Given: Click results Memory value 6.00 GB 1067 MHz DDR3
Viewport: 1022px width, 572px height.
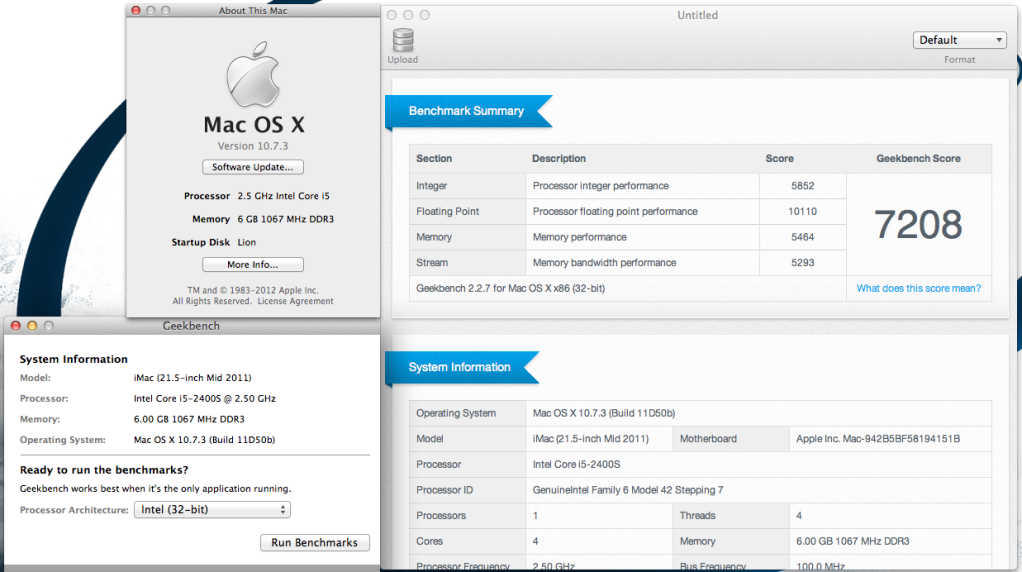Looking at the screenshot, I should coord(852,541).
